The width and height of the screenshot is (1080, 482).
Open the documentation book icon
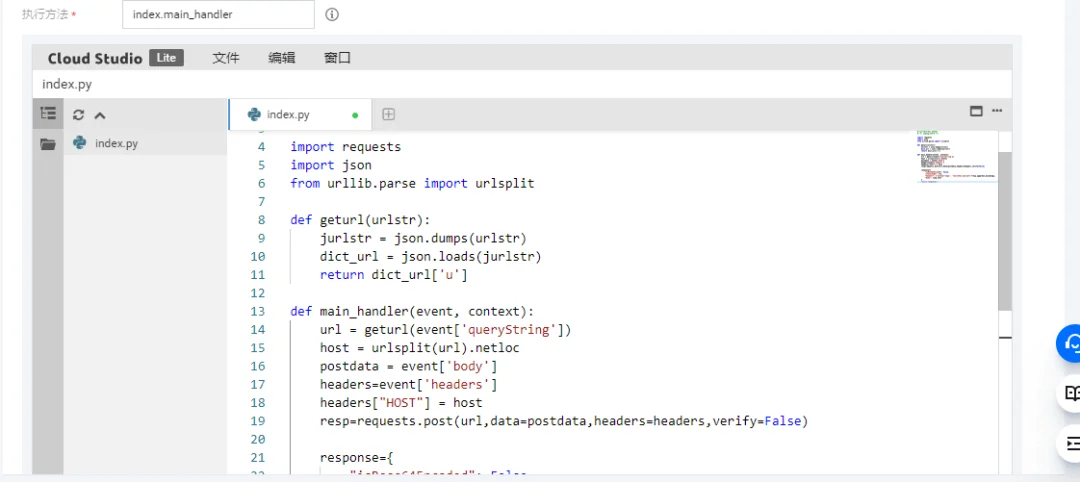[1071, 393]
